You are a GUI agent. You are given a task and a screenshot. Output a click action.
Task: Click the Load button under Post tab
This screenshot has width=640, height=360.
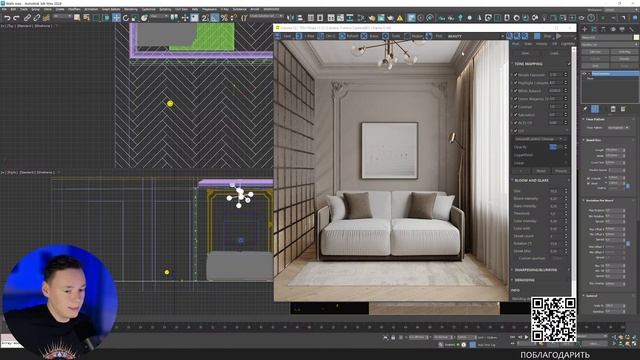coord(554,53)
